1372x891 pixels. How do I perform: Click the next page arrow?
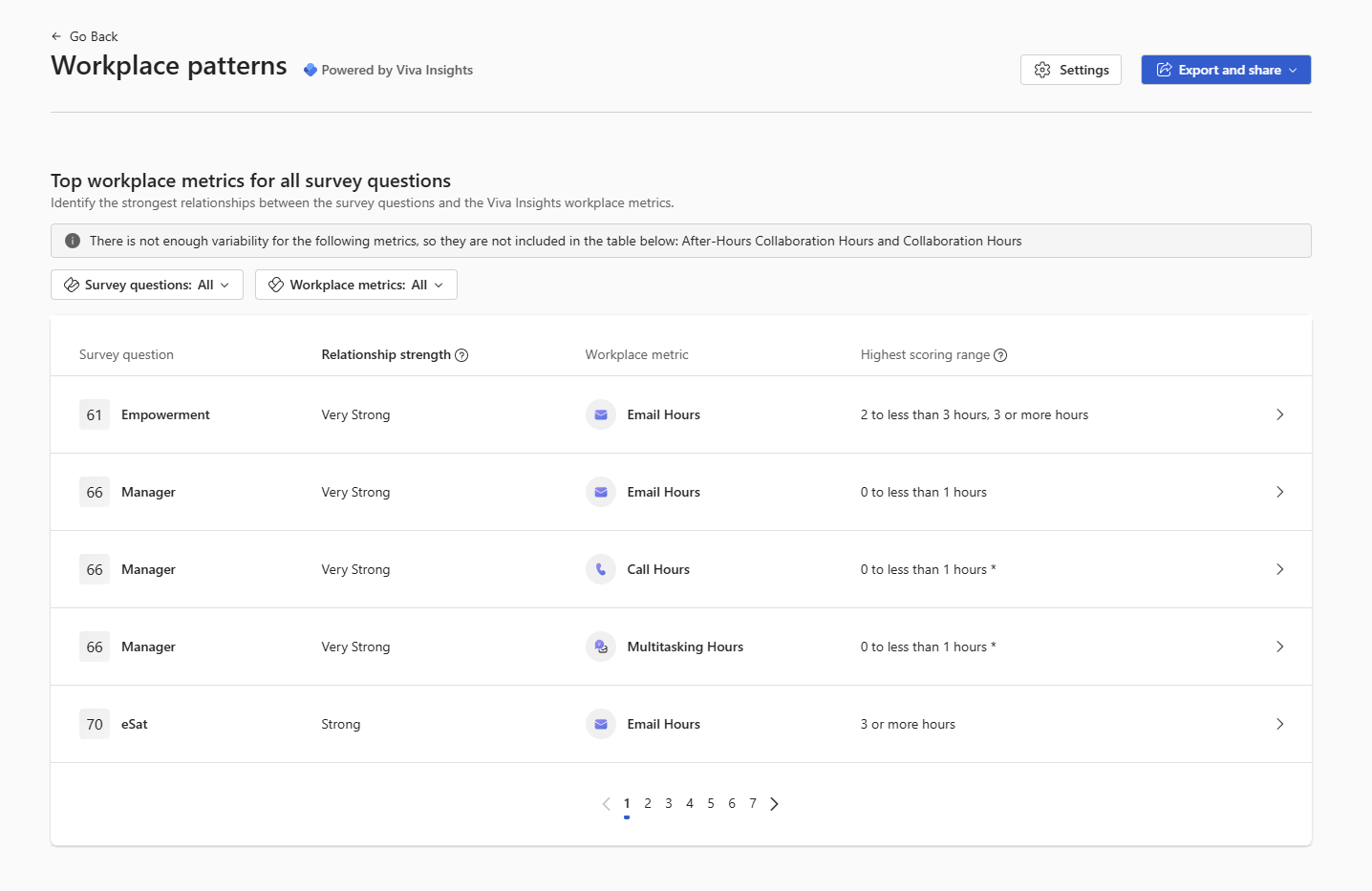tap(775, 803)
